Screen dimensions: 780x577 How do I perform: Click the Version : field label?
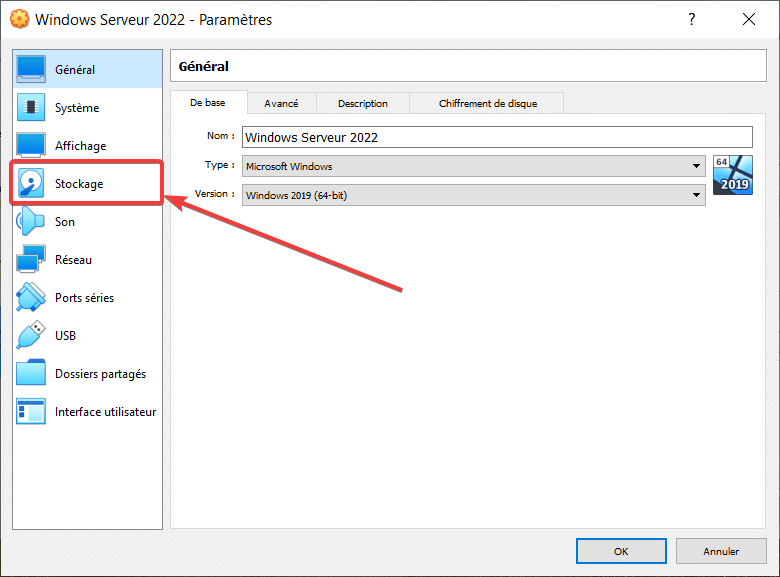point(215,193)
